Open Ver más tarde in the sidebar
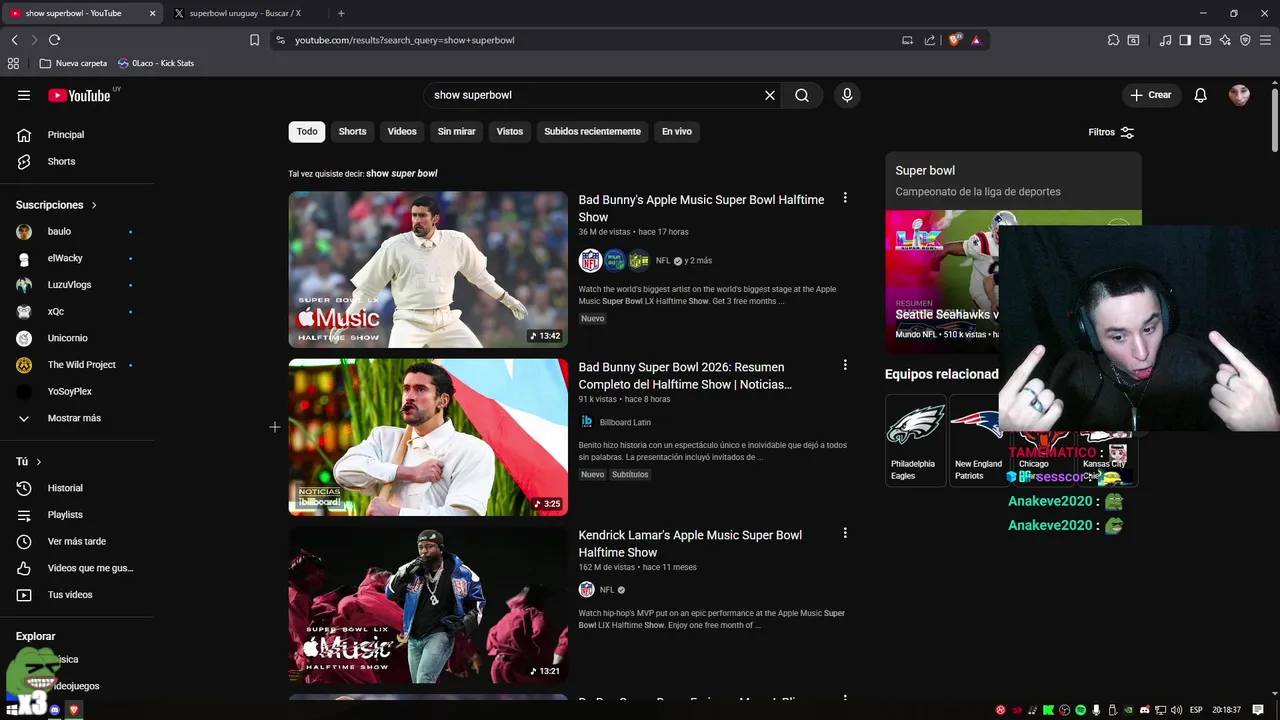This screenshot has width=1280, height=720. pyautogui.click(x=76, y=541)
